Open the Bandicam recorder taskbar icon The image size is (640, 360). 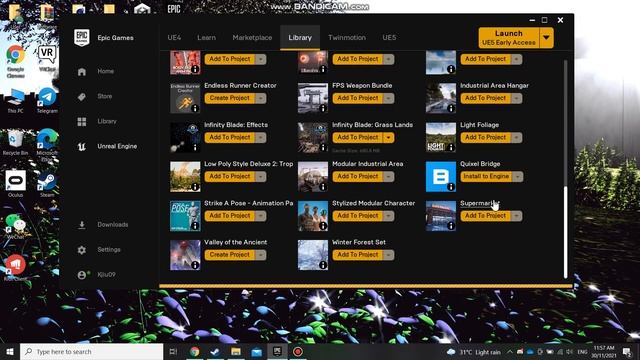(x=298, y=351)
